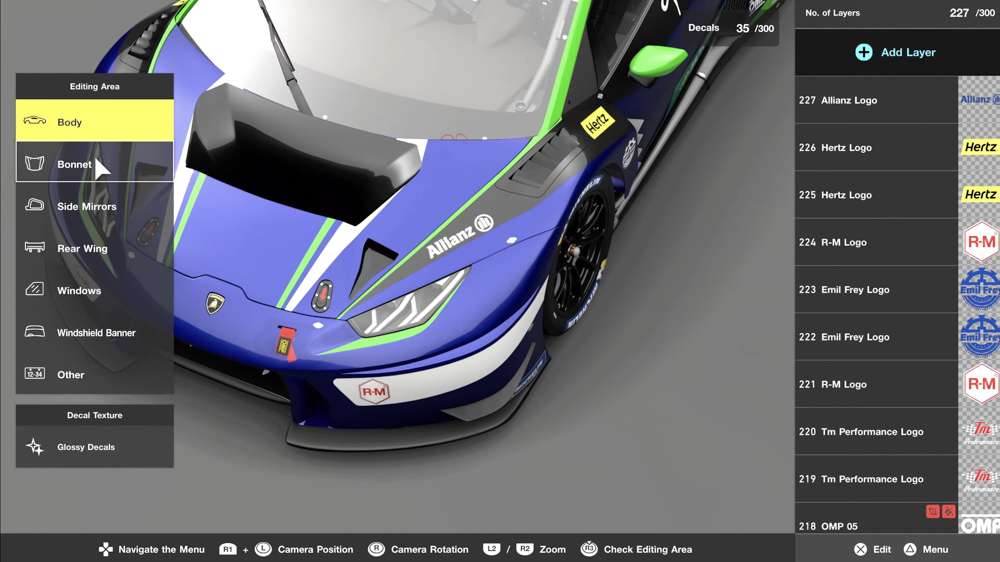
Task: Select layer 226 Hertz Logo
Action: (x=876, y=147)
